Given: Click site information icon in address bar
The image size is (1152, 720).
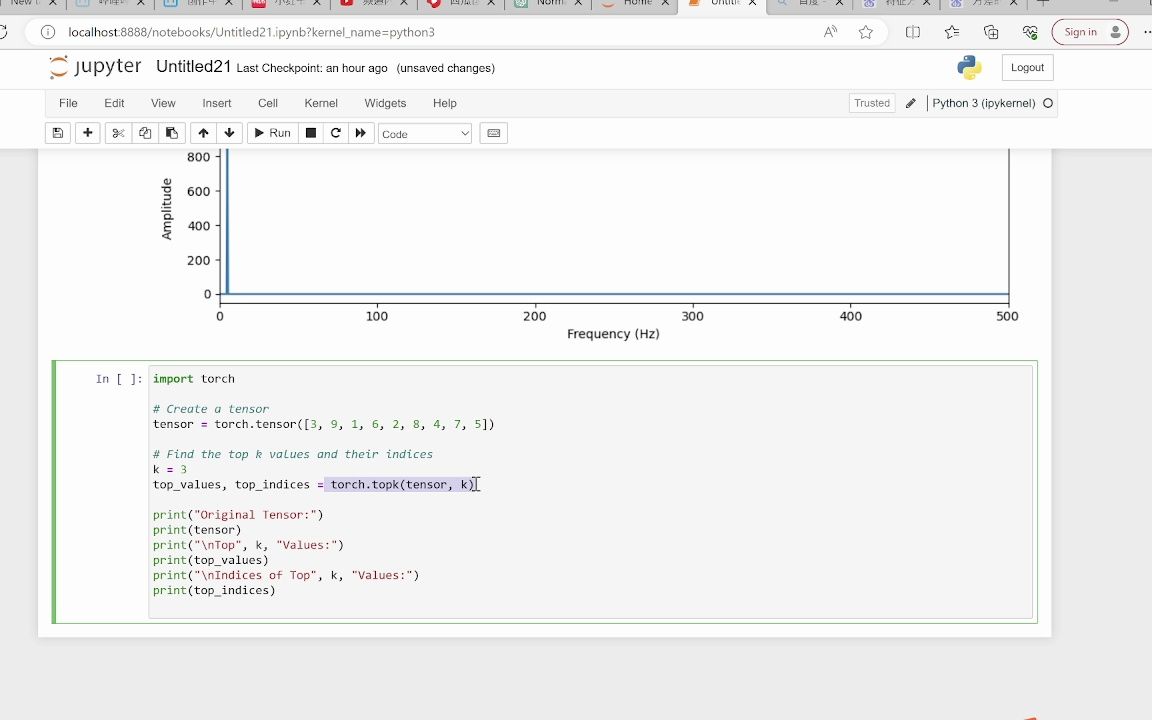Looking at the screenshot, I should pos(48,32).
